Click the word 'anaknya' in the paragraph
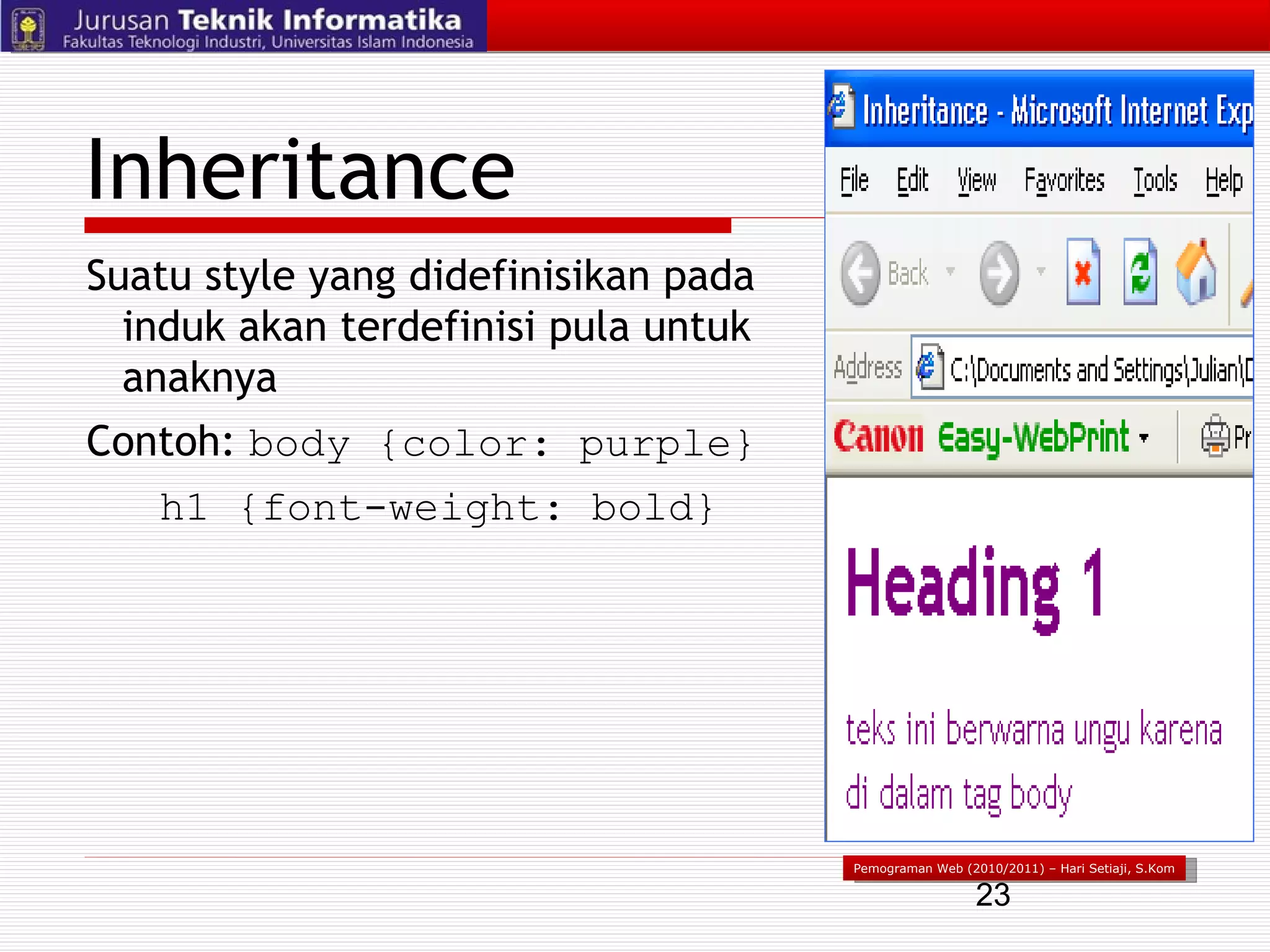 click(200, 378)
